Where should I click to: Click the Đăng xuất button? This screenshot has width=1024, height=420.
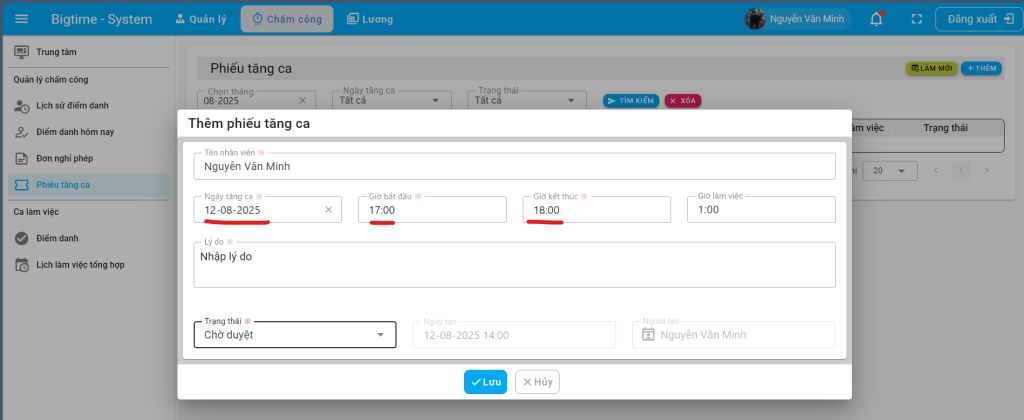coord(978,19)
